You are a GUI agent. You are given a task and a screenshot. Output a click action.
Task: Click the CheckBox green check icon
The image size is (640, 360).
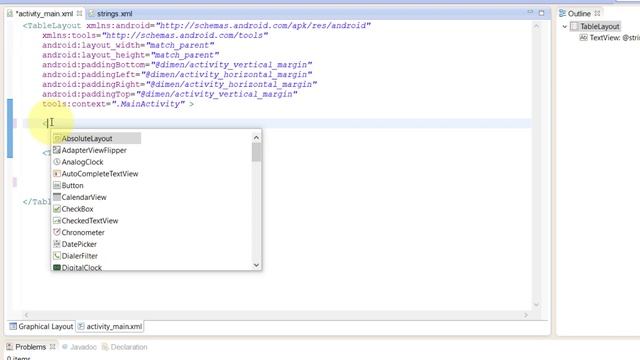pyautogui.click(x=57, y=209)
